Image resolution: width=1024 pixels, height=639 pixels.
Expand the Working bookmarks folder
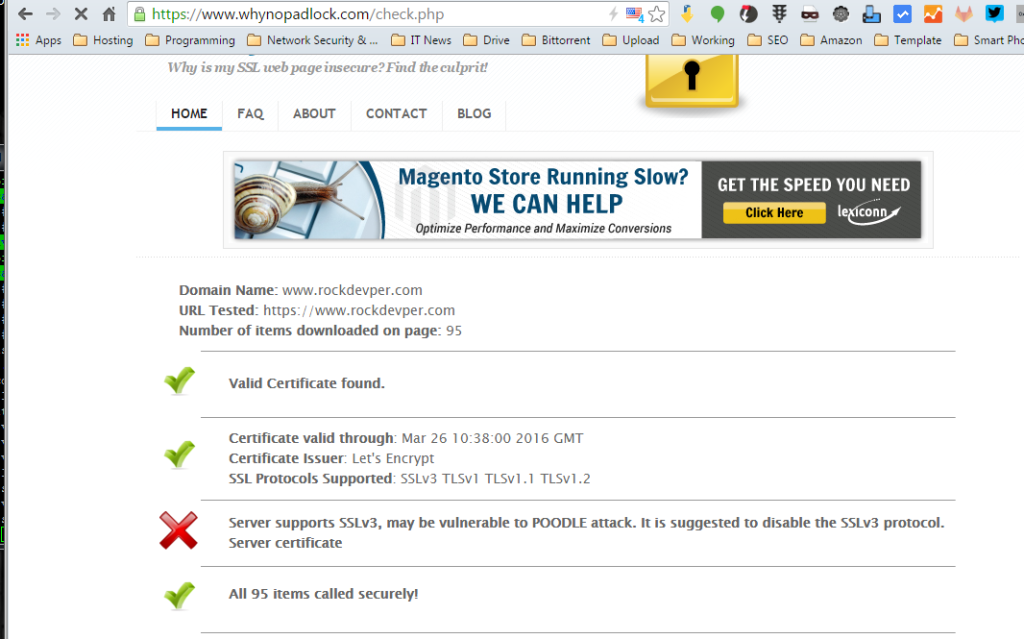pos(703,41)
